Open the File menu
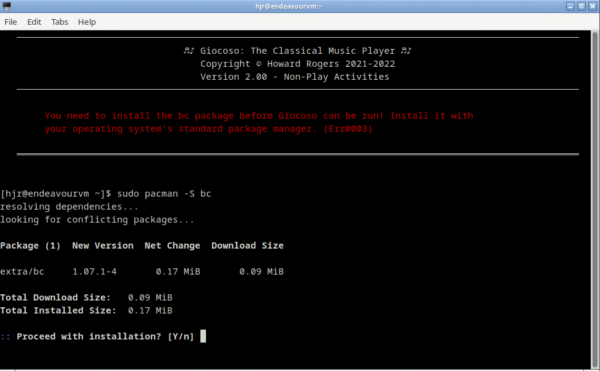The width and height of the screenshot is (600, 371). pyautogui.click(x=10, y=22)
